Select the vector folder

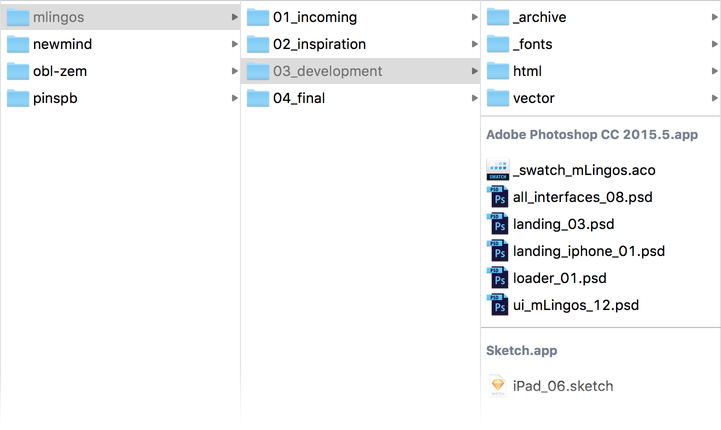533,98
